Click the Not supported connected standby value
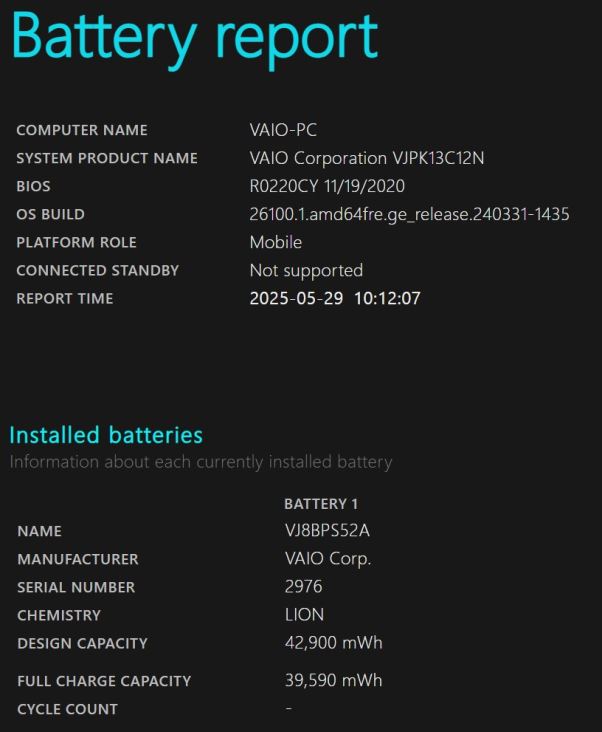602x732 pixels. click(x=306, y=271)
